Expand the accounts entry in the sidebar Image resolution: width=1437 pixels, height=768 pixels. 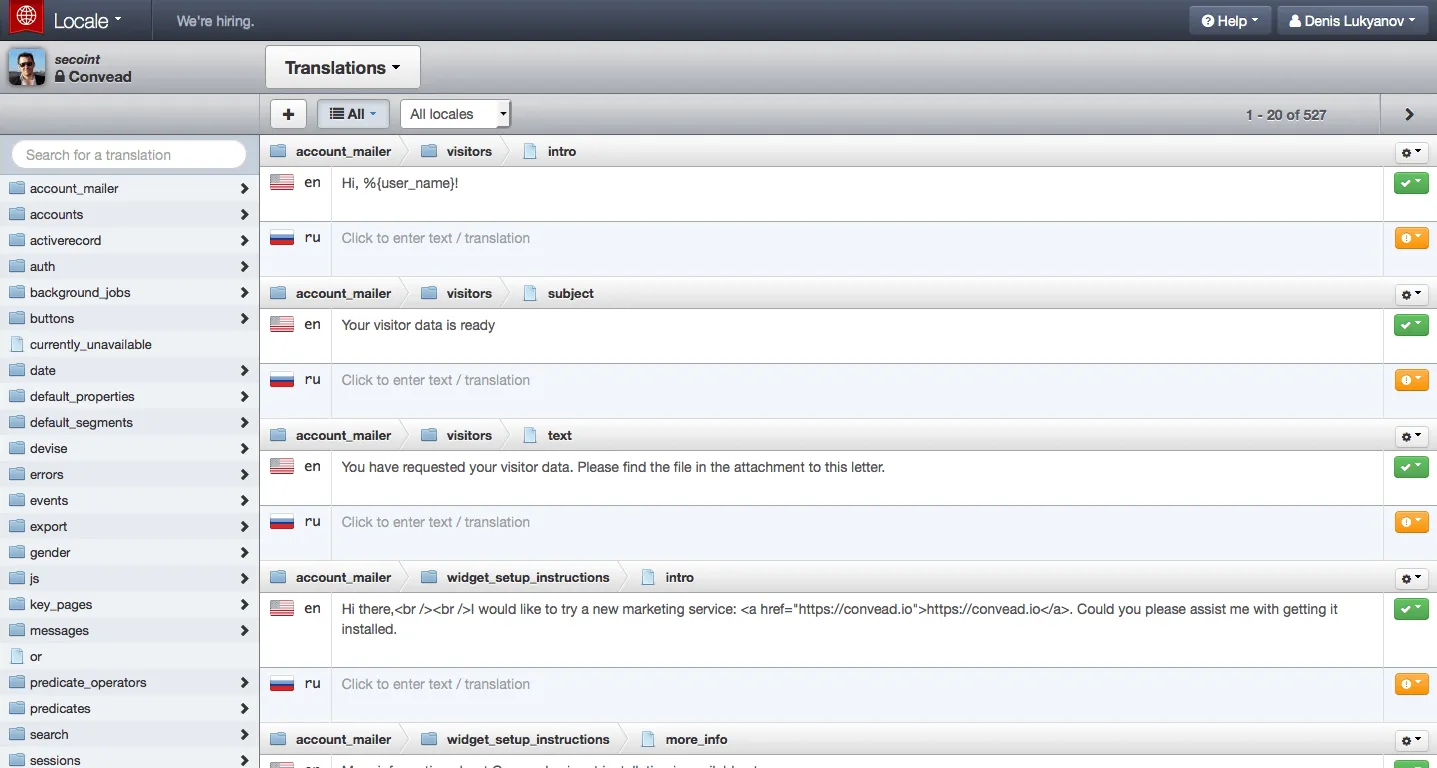tap(243, 214)
